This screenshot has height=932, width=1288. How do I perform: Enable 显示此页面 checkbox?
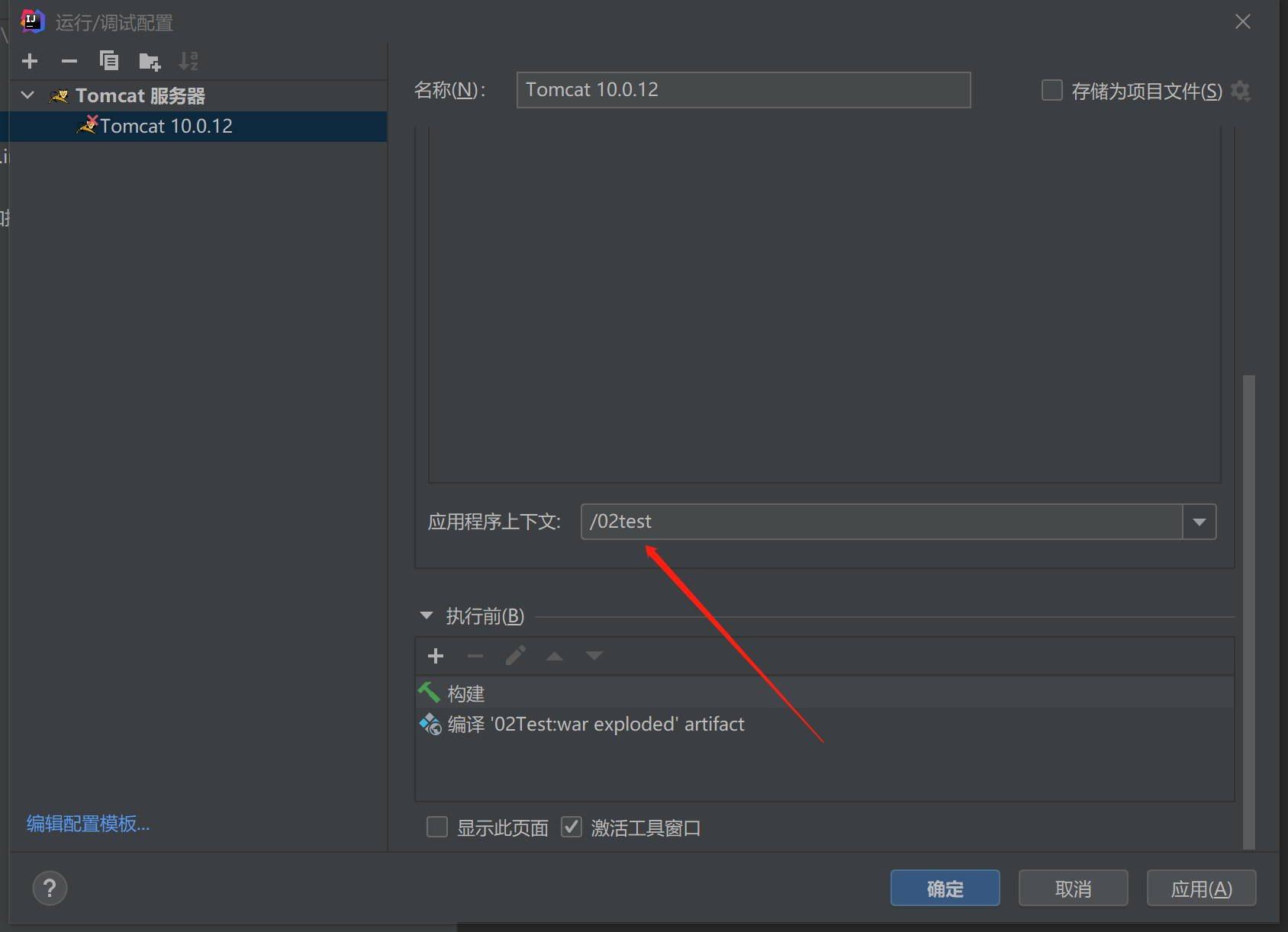point(437,827)
